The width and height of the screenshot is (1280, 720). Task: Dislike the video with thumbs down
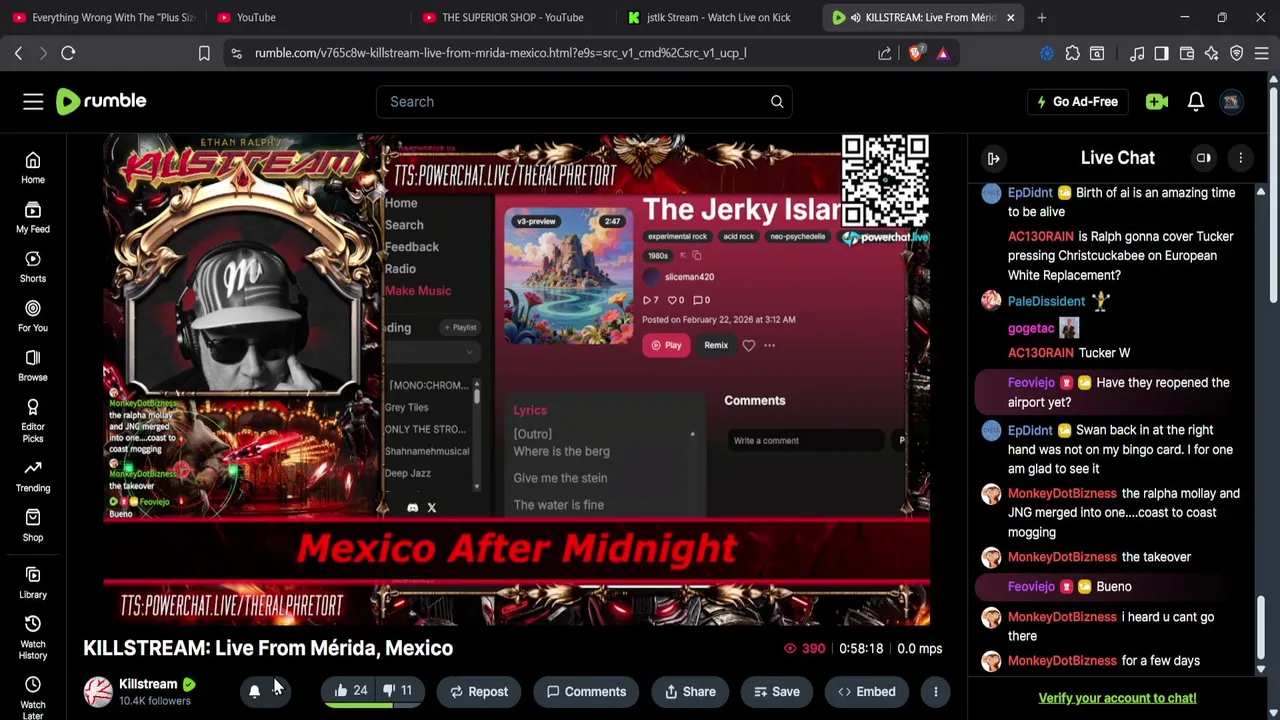tap(397, 691)
